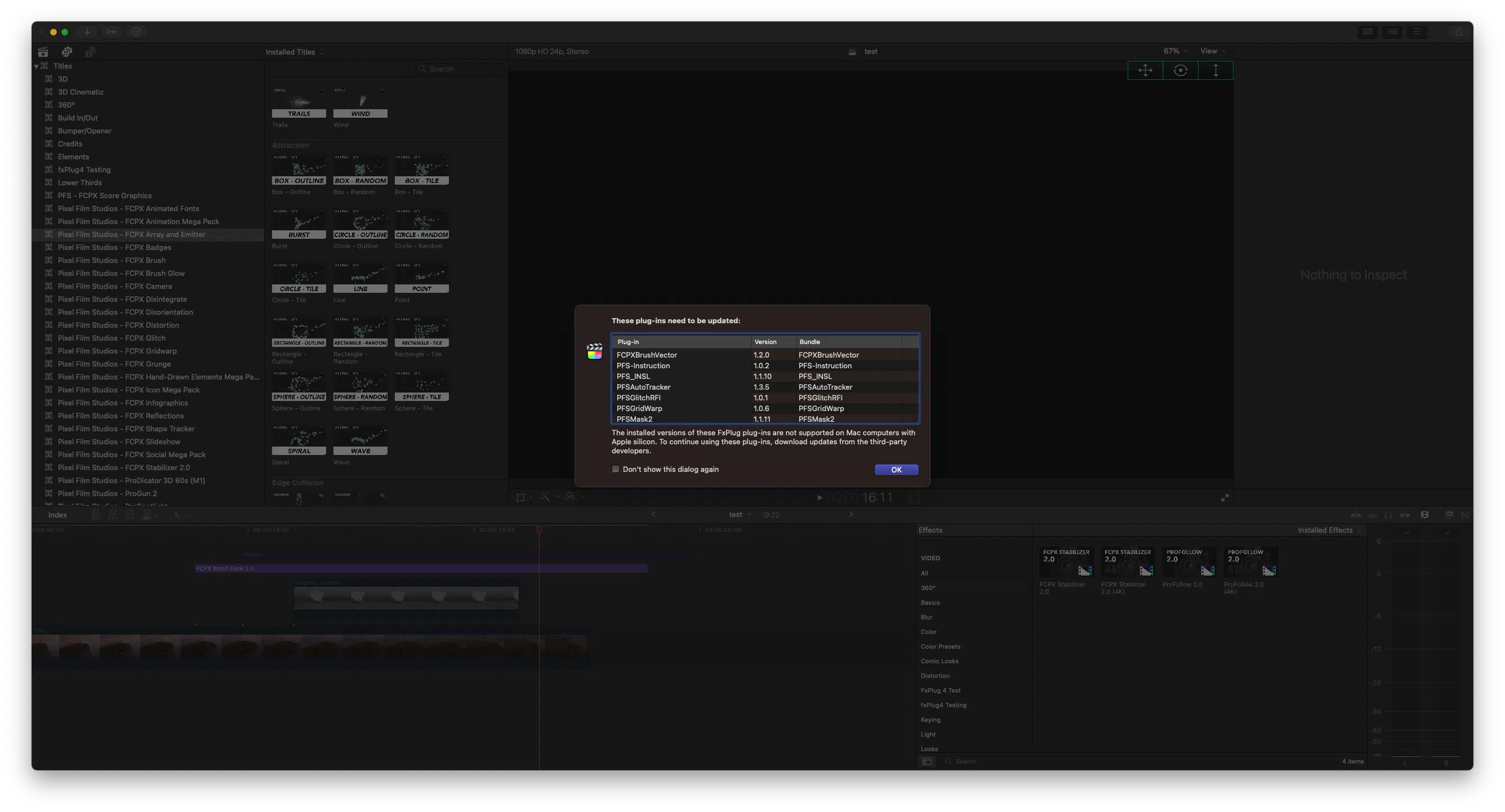Open the Transform tool dropdown chevron
This screenshot has width=1505, height=812.
[x=531, y=498]
